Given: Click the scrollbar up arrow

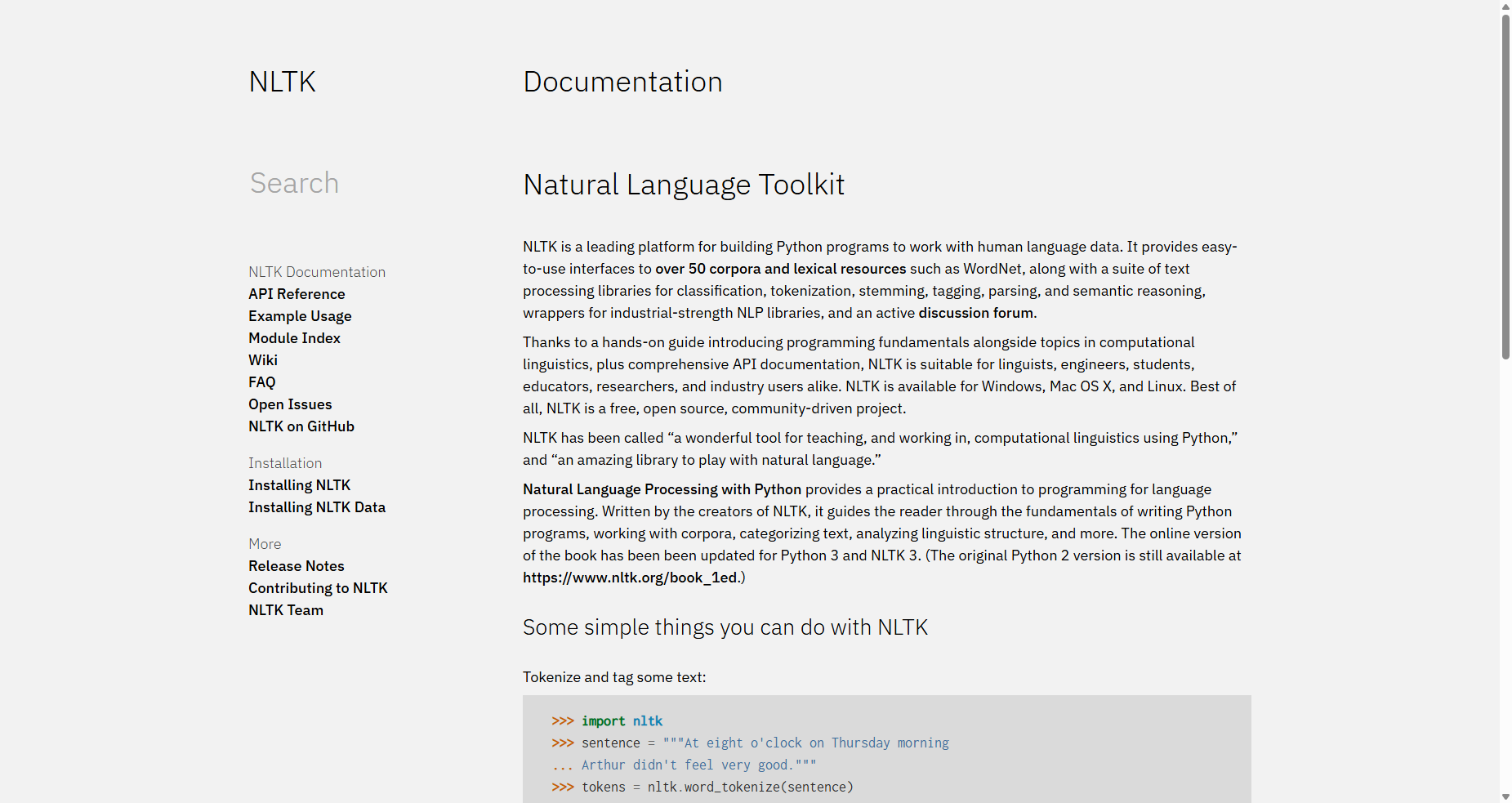Looking at the screenshot, I should click(x=1505, y=7).
